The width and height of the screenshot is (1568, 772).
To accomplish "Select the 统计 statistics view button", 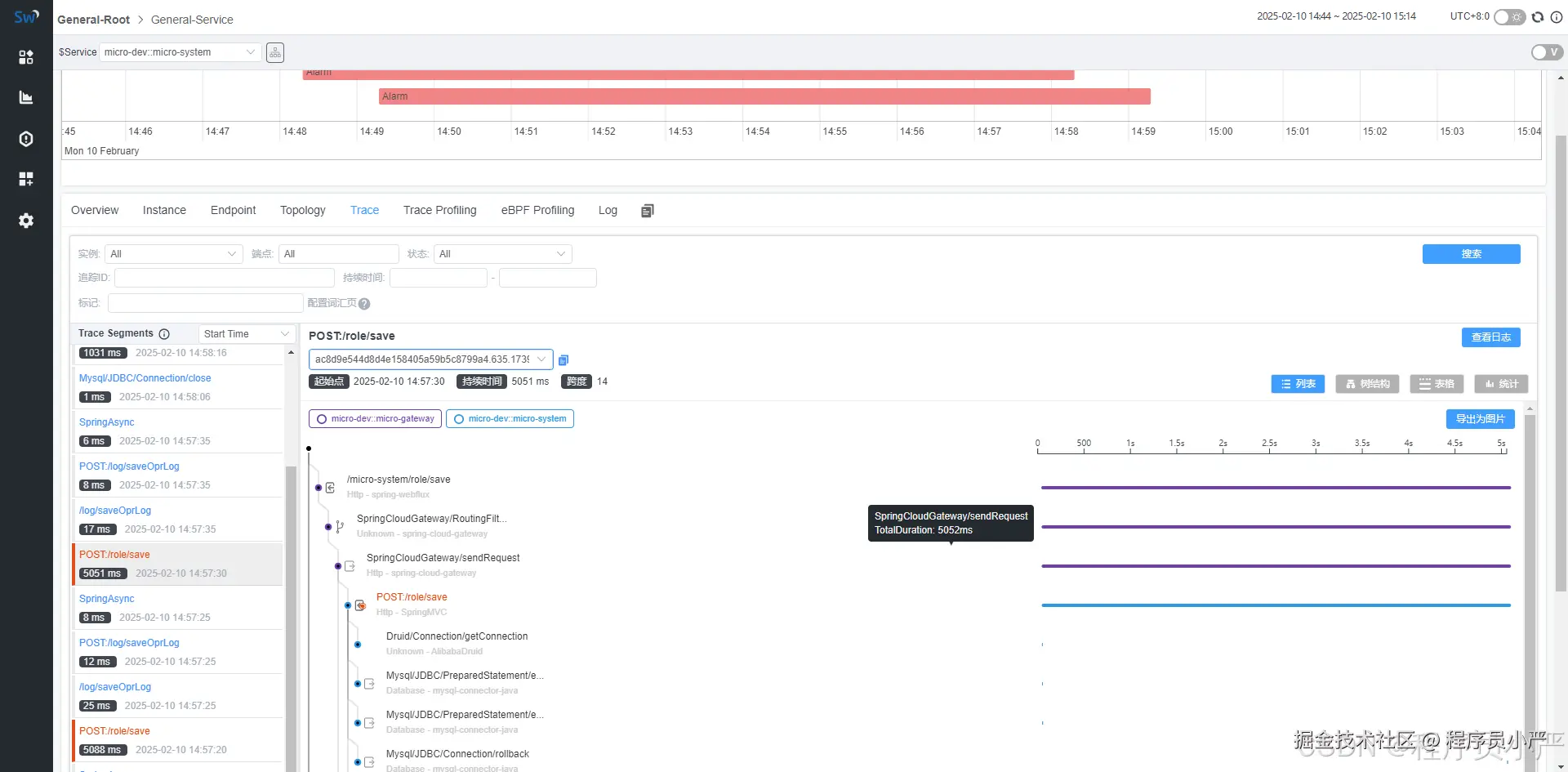I will click(x=1501, y=384).
